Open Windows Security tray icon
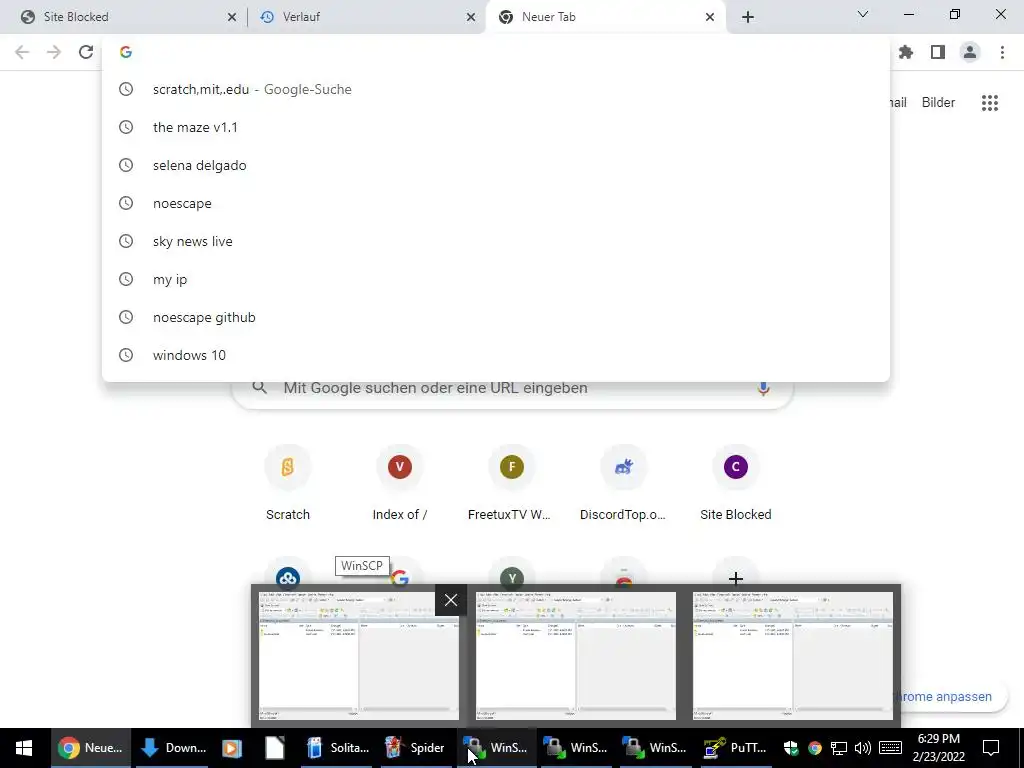Image resolution: width=1024 pixels, height=768 pixels. pos(791,748)
